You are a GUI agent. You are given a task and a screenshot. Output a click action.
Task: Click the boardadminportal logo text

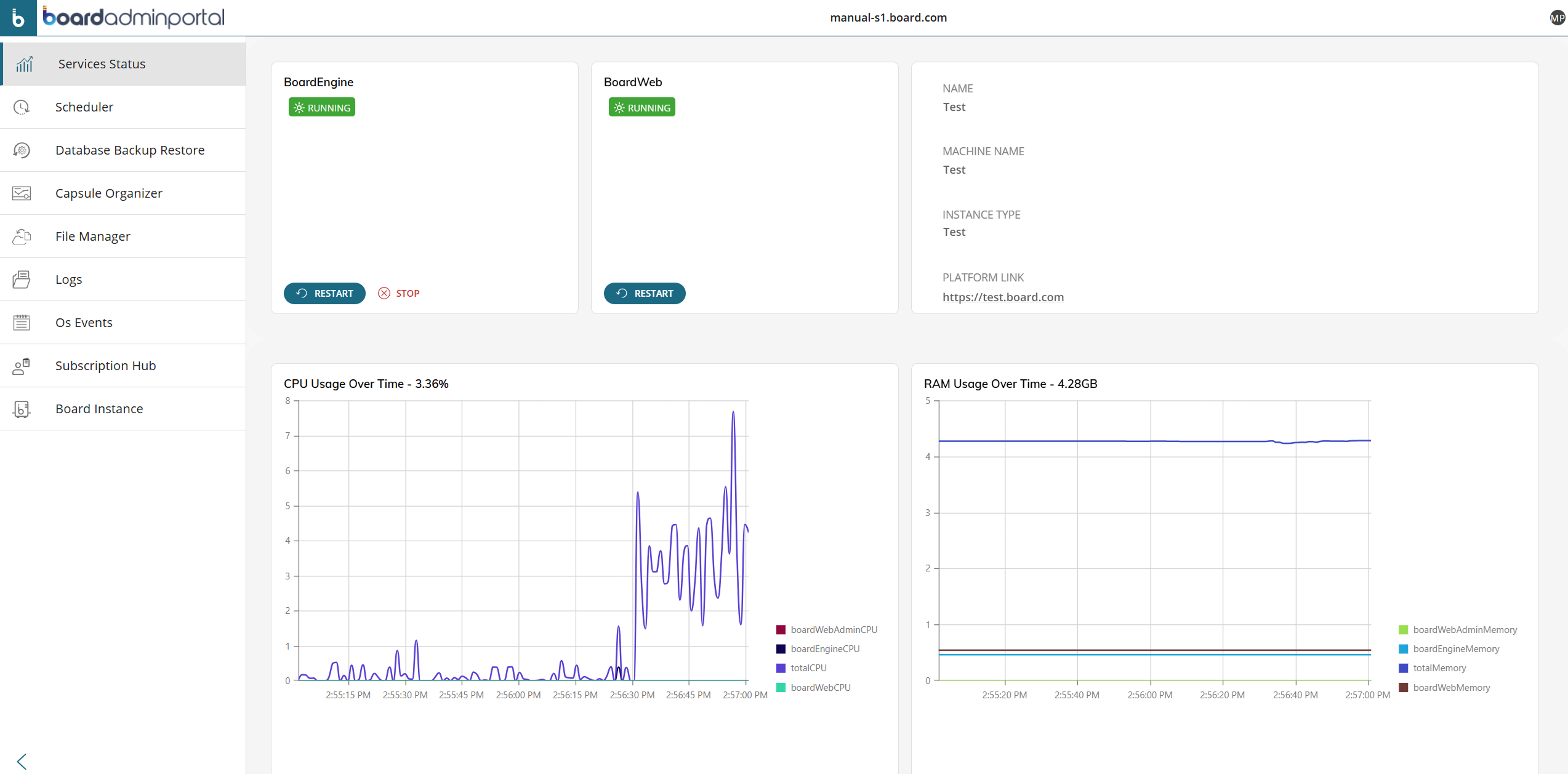pyautogui.click(x=134, y=17)
